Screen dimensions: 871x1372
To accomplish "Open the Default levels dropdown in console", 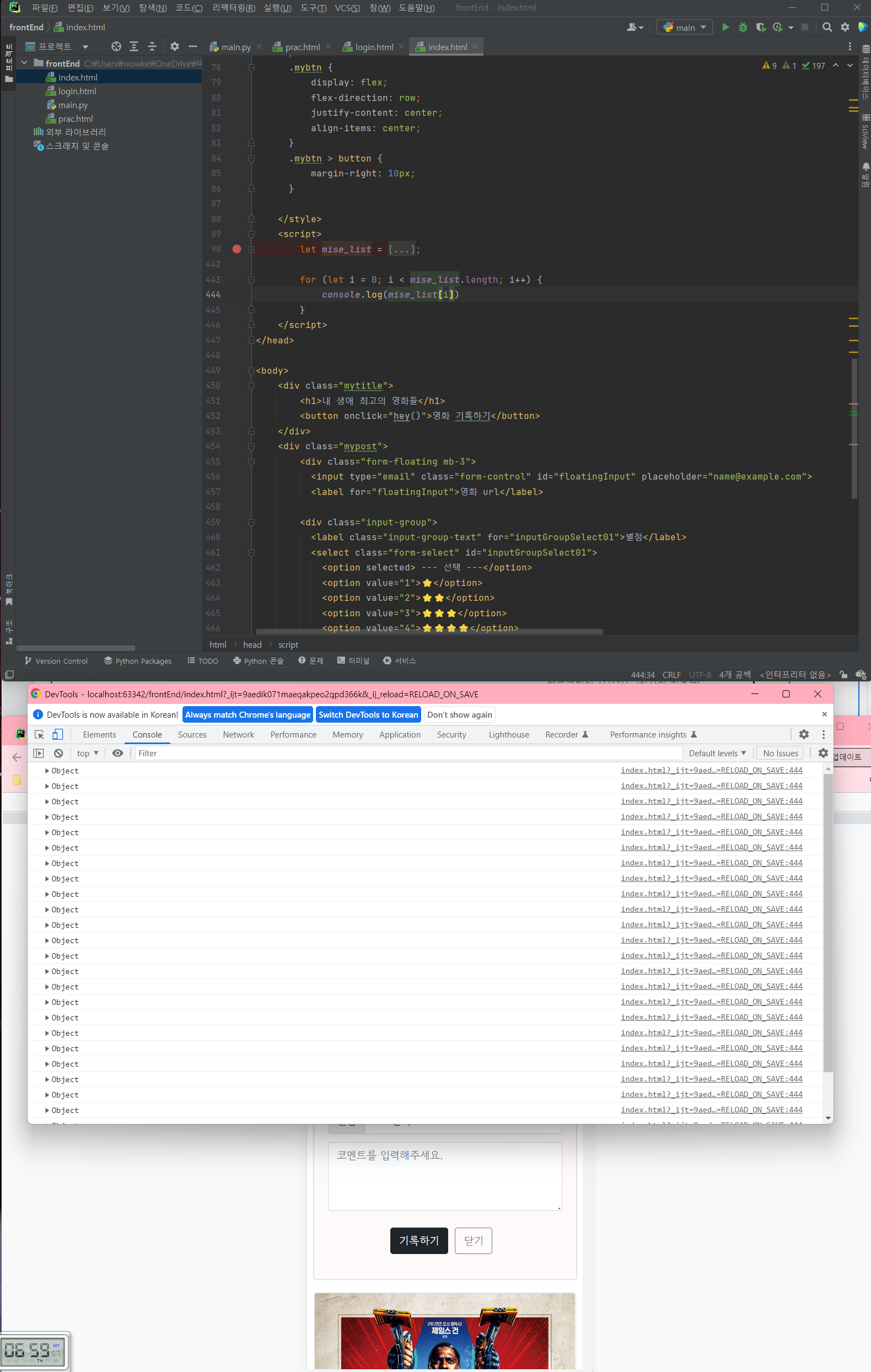I will pyautogui.click(x=717, y=753).
